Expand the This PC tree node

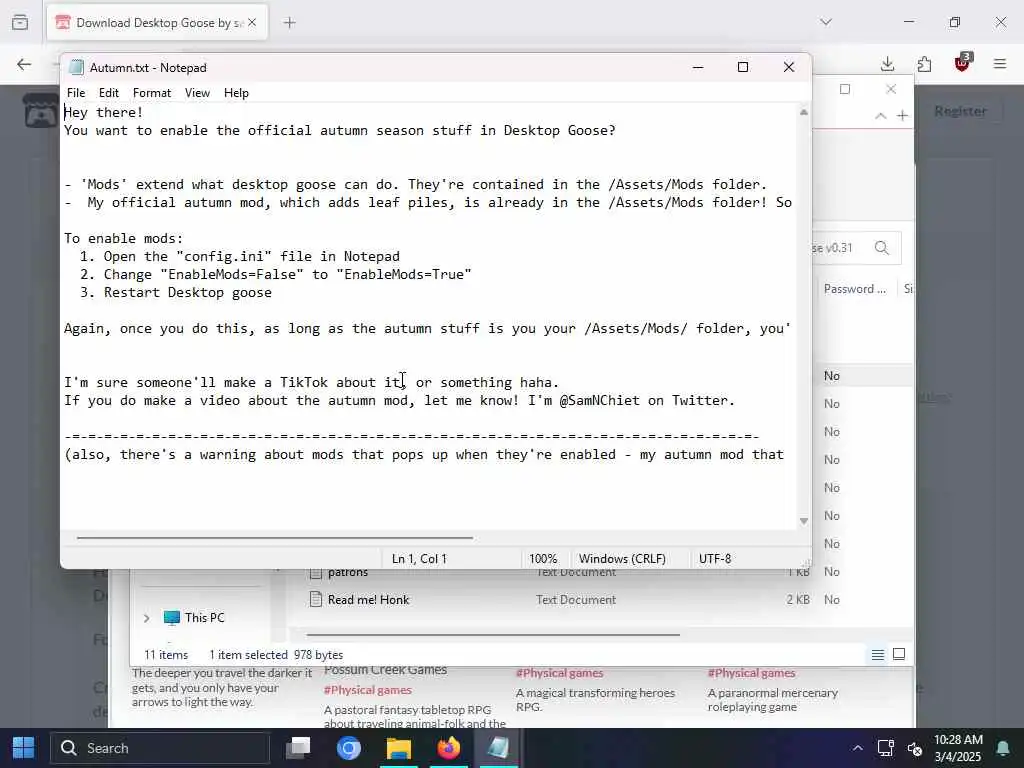point(146,618)
